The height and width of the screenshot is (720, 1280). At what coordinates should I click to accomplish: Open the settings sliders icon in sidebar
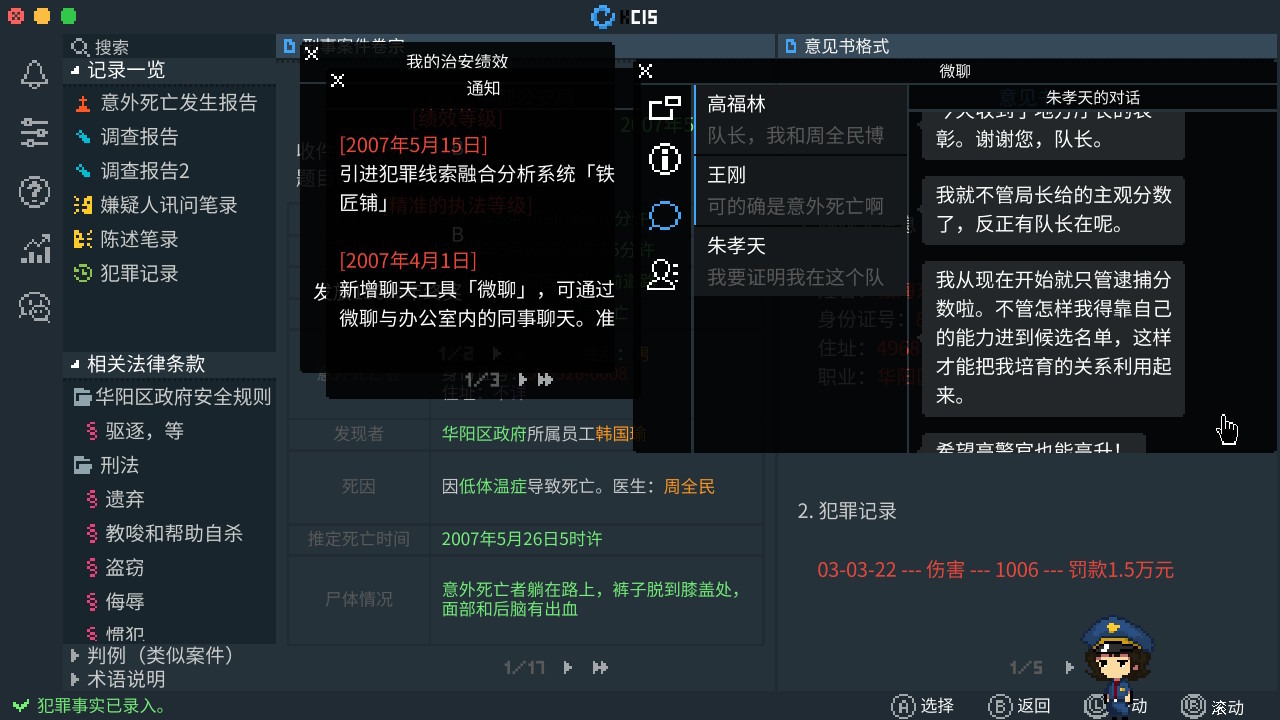pyautogui.click(x=34, y=132)
